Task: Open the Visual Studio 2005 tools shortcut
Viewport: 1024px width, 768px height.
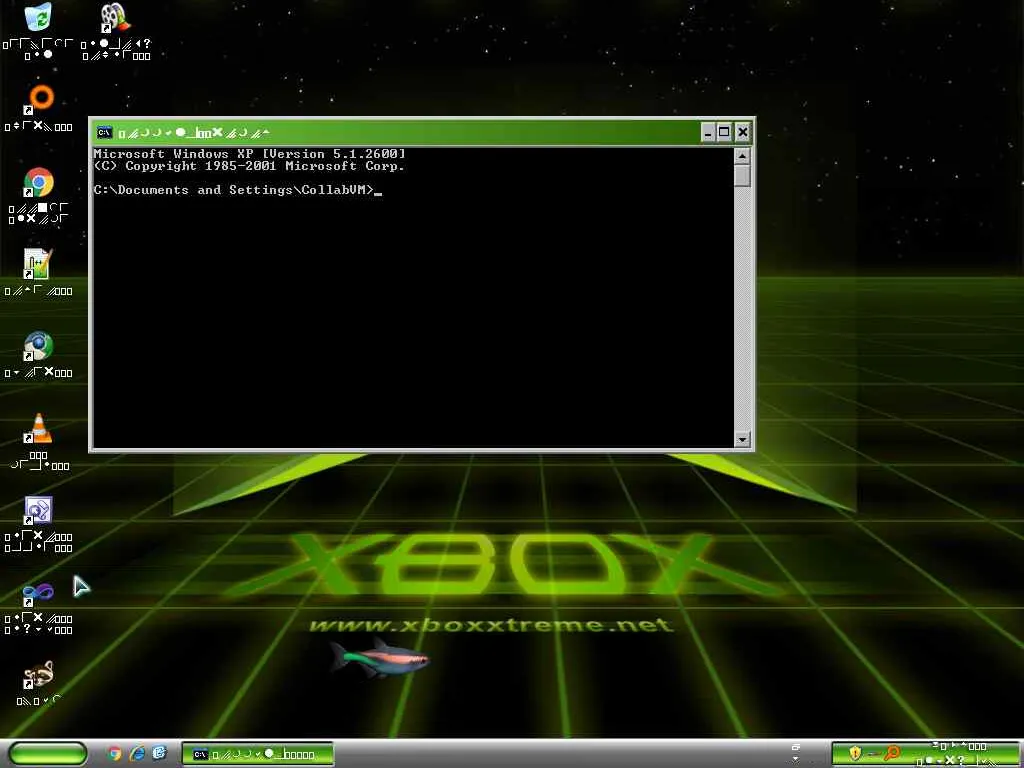Action: coord(38,511)
